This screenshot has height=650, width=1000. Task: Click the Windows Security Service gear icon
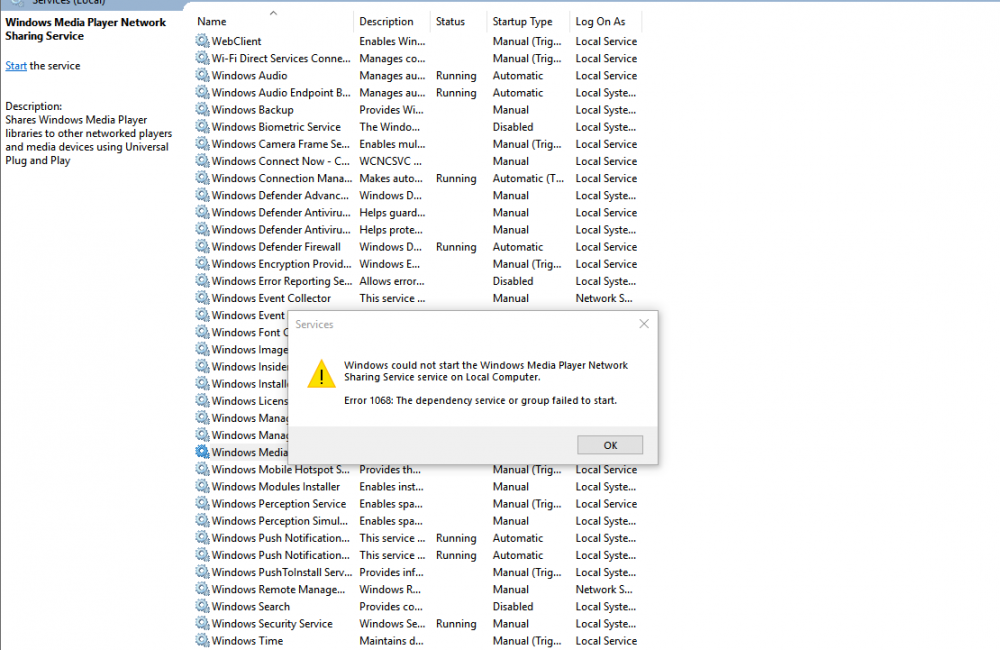pos(202,624)
